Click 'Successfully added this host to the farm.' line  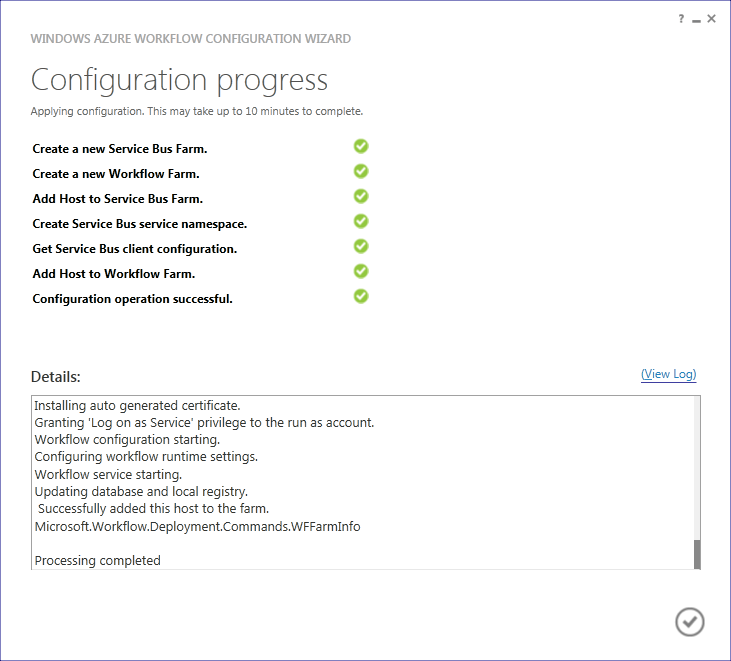[x=153, y=509]
